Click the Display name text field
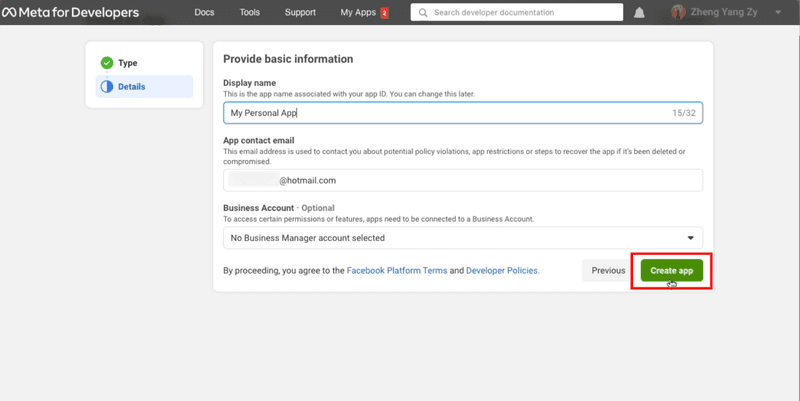This screenshot has height=401, width=800. click(x=463, y=113)
